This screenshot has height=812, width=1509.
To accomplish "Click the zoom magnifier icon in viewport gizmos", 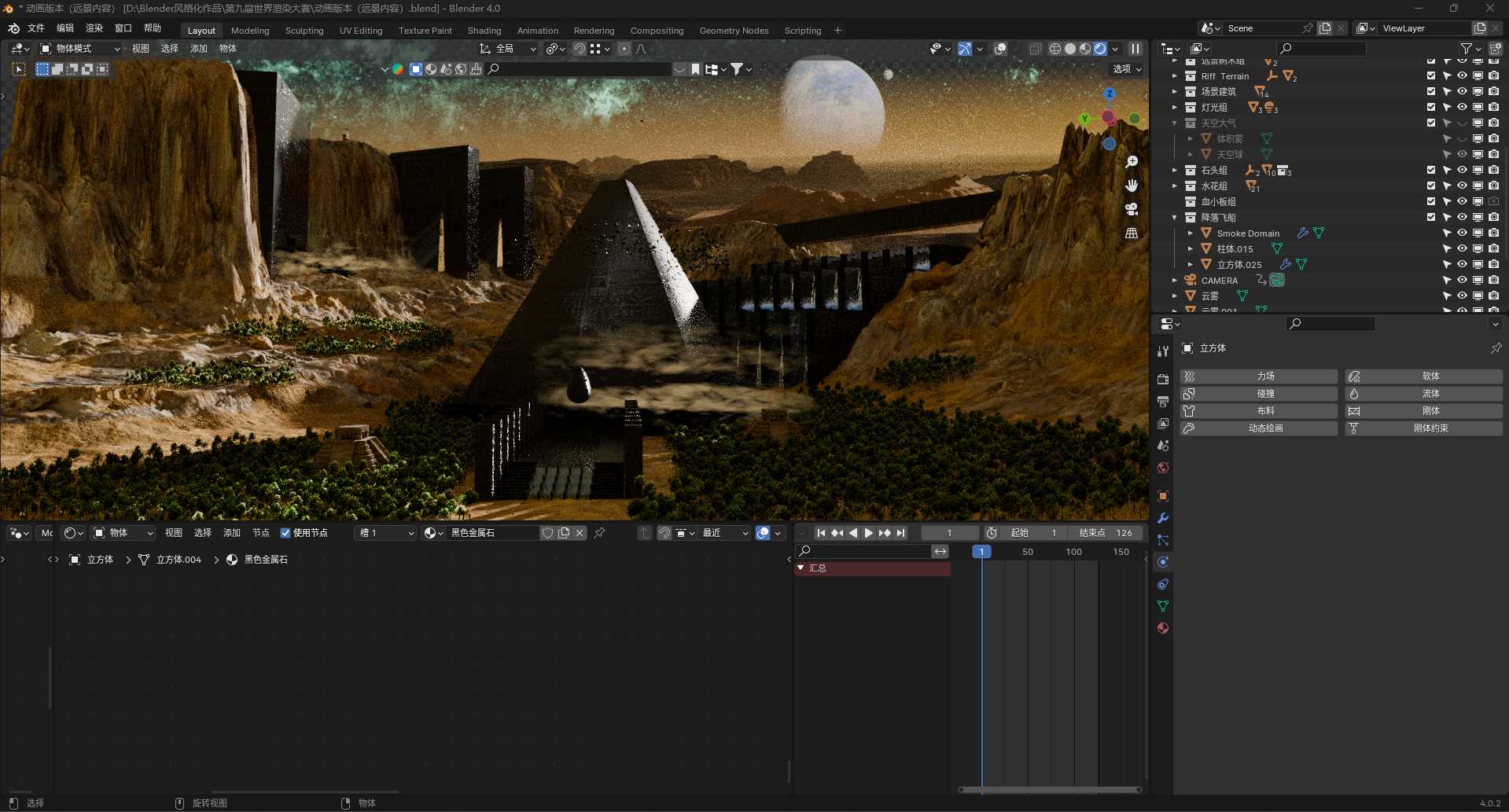I will [1132, 161].
